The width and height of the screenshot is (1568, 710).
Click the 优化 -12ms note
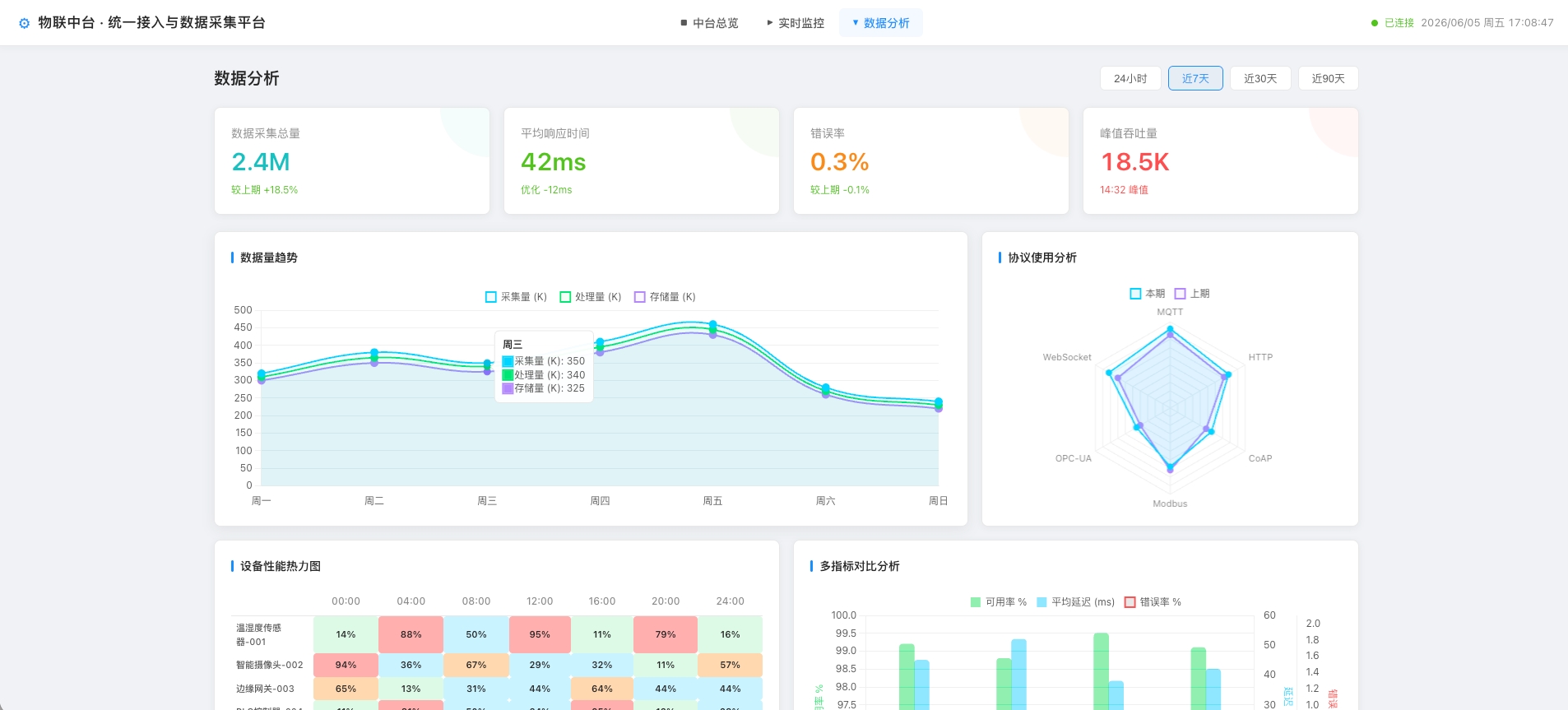[x=546, y=190]
